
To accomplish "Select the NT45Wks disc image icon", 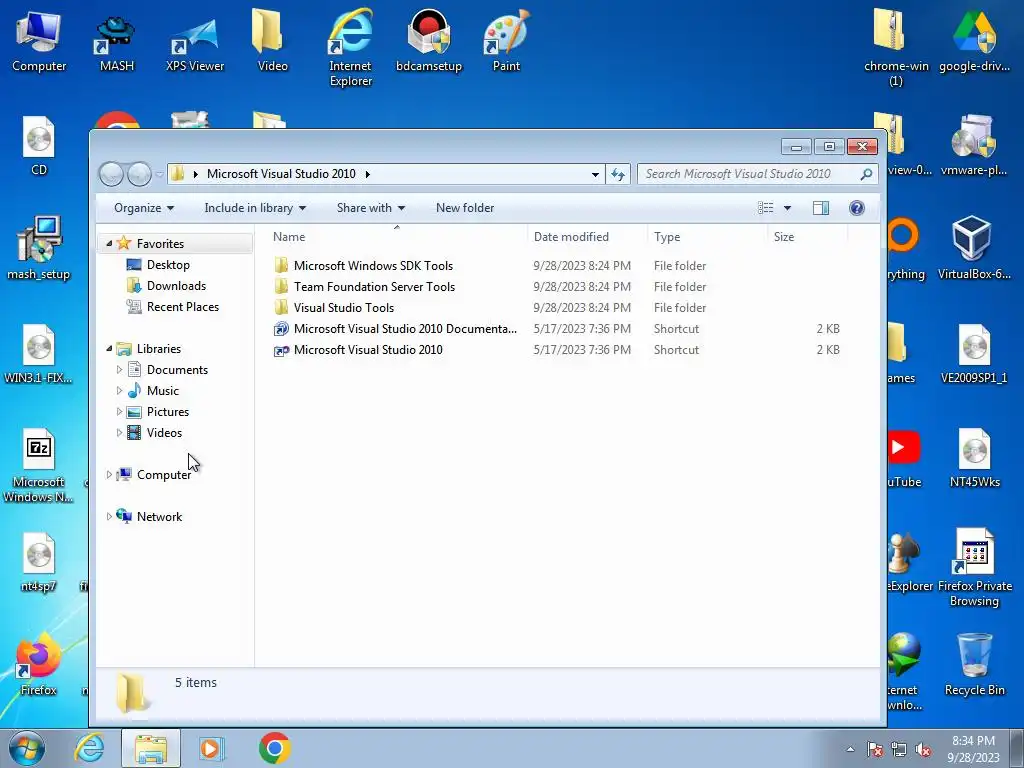I will (x=974, y=458).
